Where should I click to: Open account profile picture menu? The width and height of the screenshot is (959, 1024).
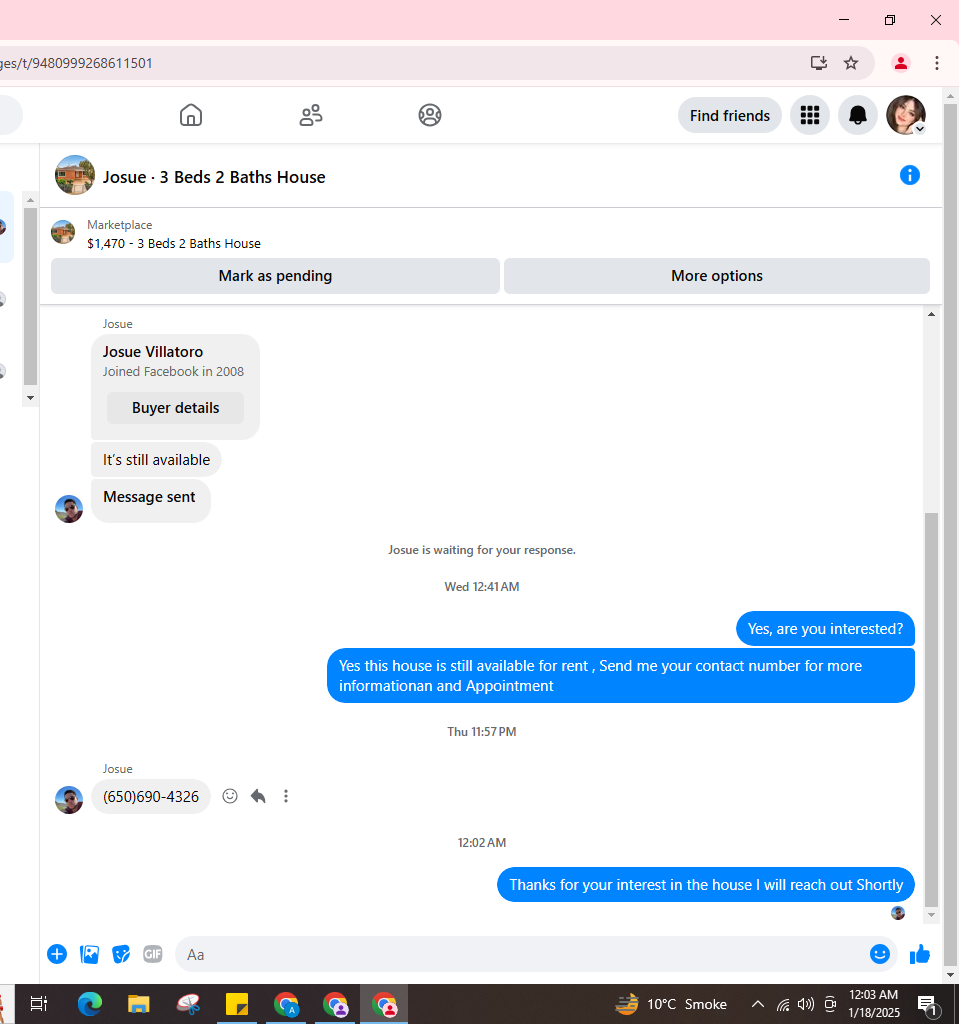(x=906, y=115)
